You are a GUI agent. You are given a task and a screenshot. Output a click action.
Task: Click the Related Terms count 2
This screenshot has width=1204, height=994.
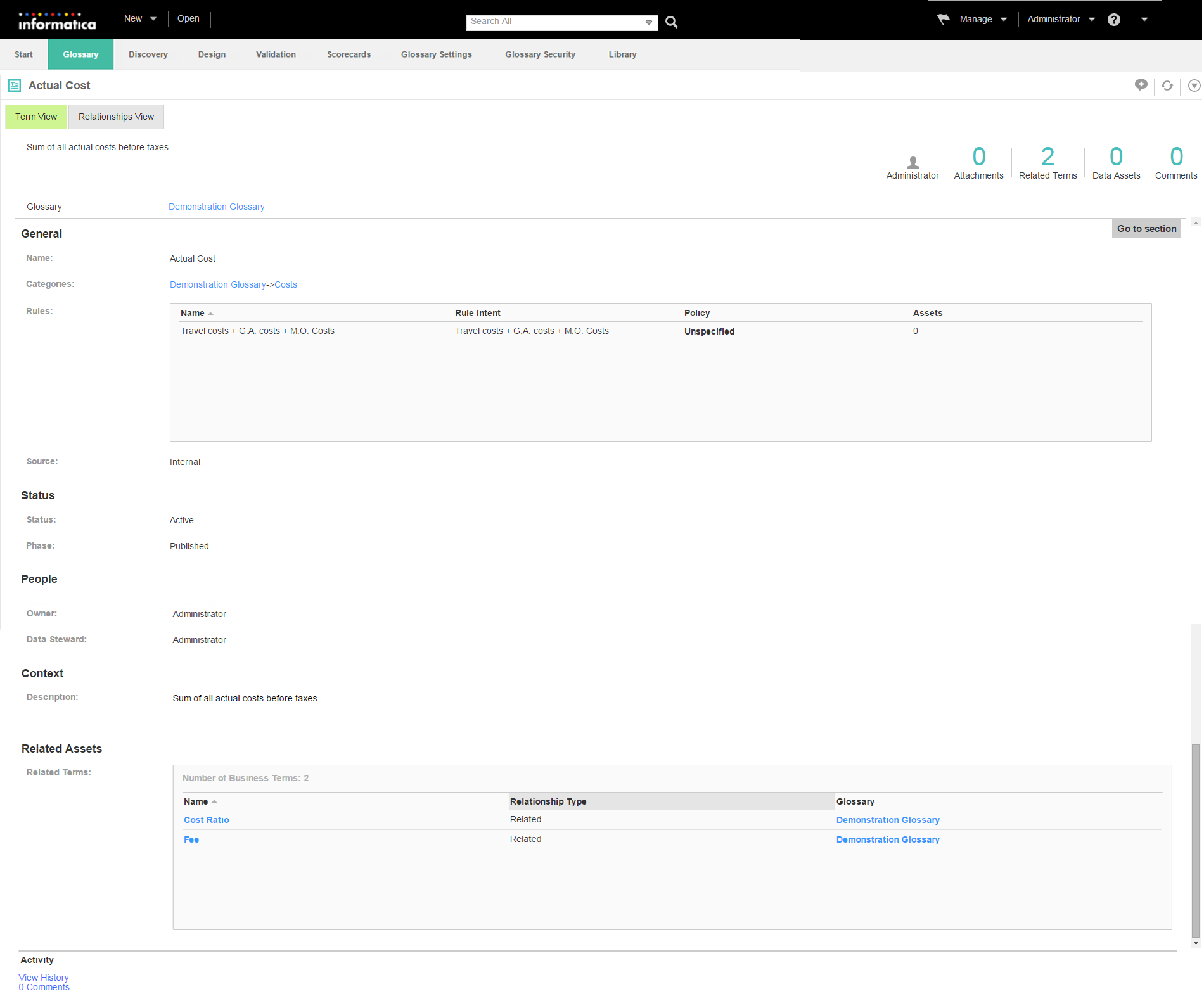click(1048, 156)
